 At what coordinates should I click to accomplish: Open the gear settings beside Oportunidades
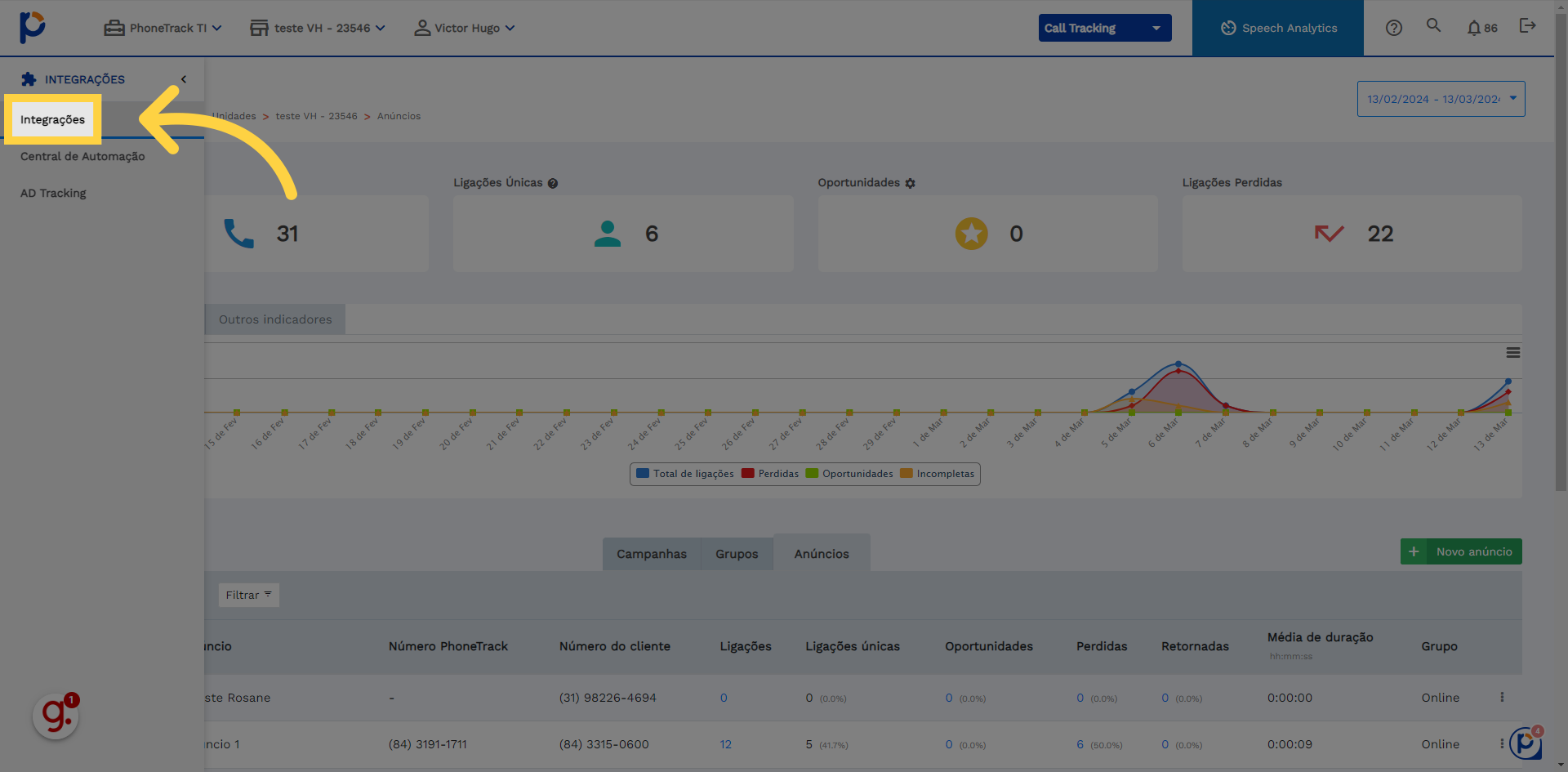pyautogui.click(x=911, y=184)
